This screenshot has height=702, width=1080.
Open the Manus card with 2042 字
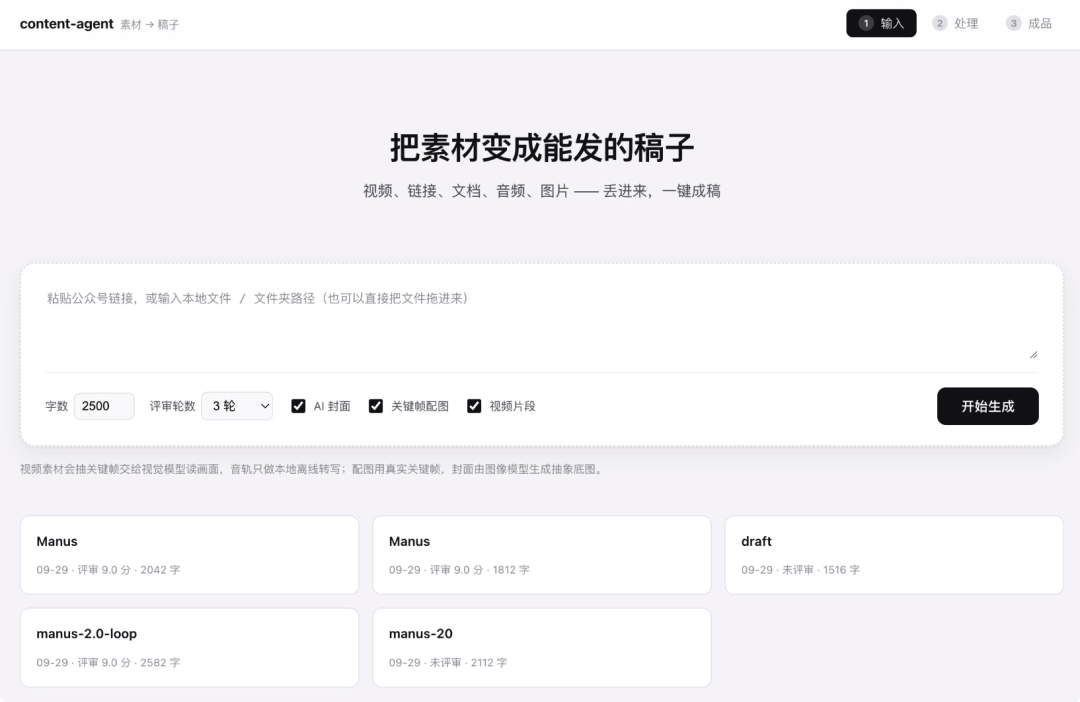coord(189,555)
